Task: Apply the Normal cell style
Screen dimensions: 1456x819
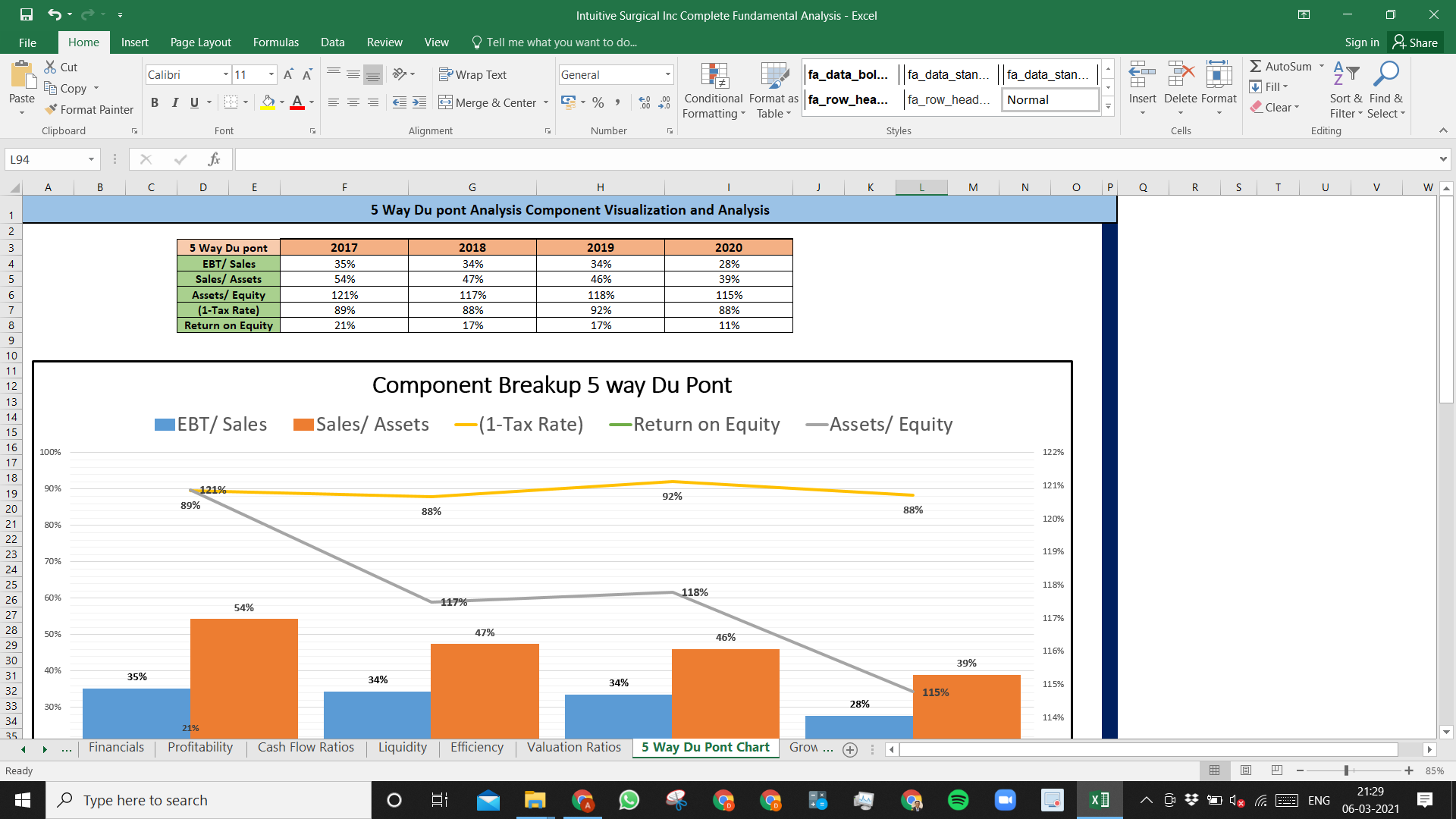Action: click(1050, 99)
